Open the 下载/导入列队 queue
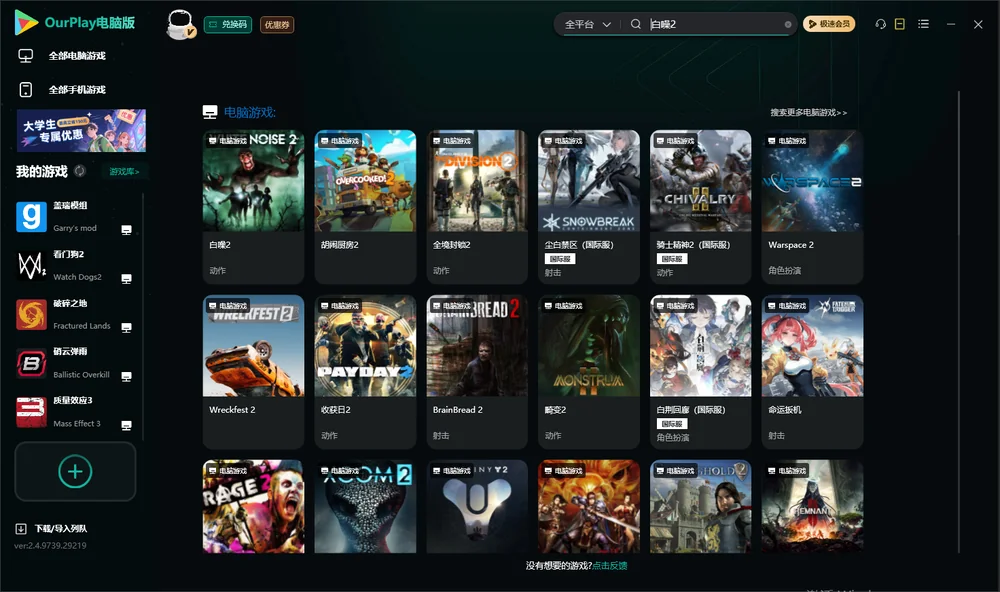This screenshot has width=1000, height=592. click(61, 528)
